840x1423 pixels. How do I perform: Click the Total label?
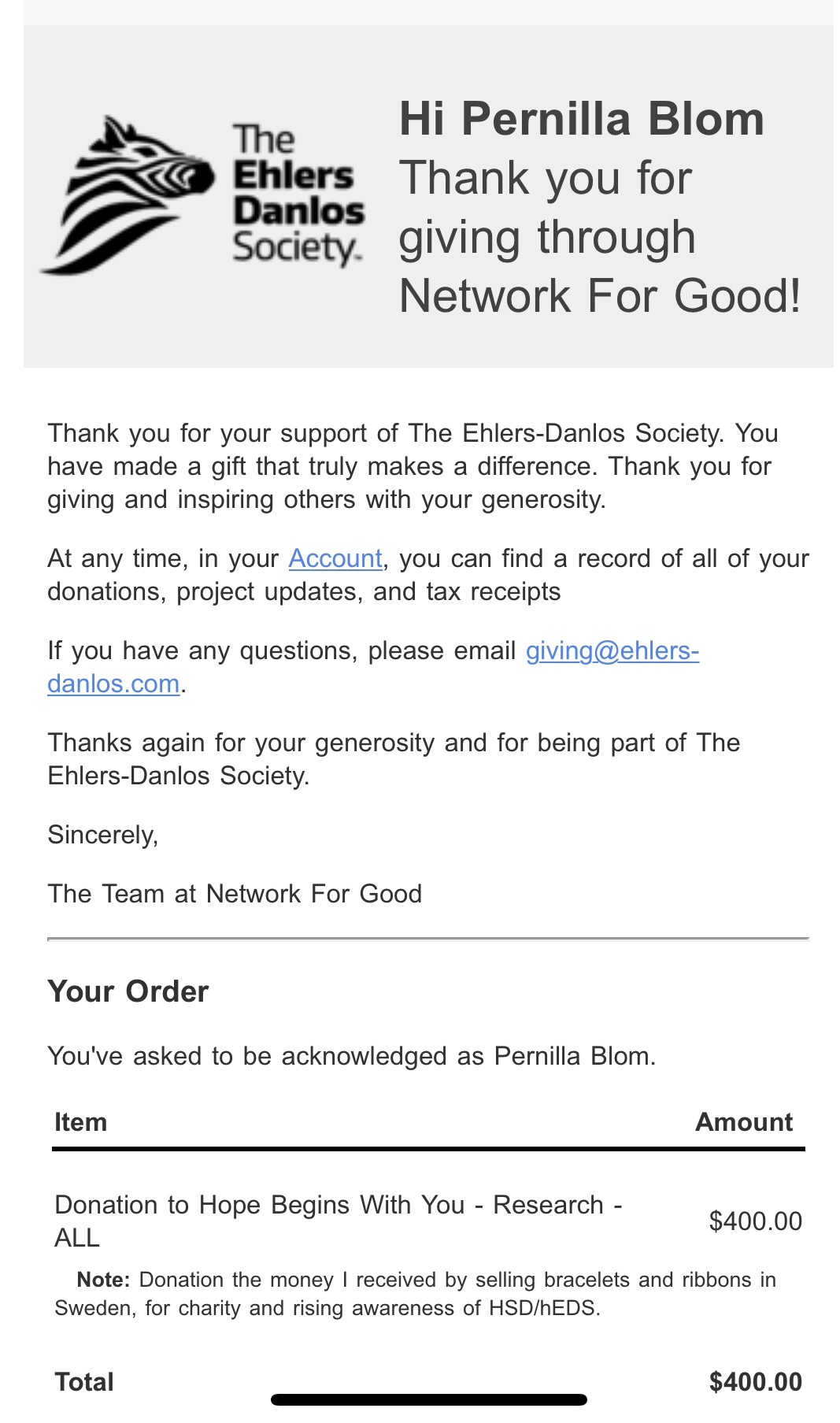[84, 1382]
